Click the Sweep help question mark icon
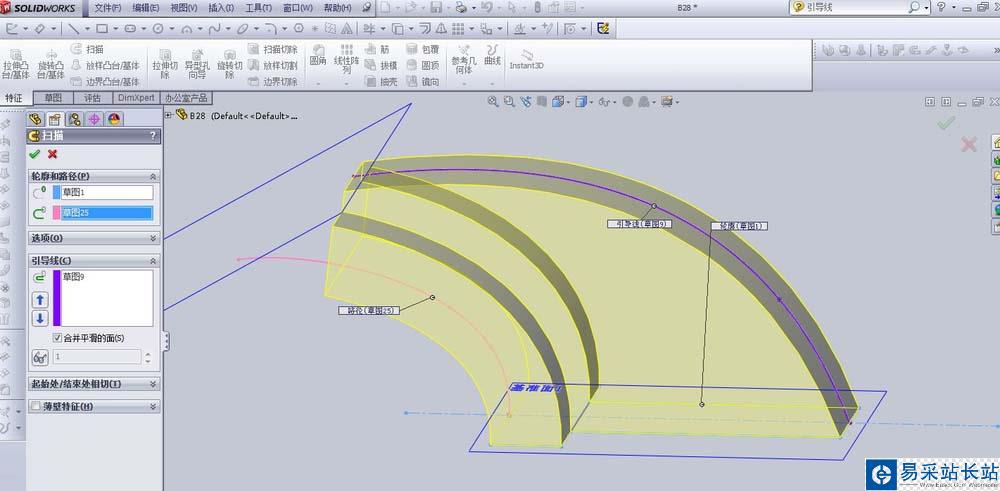Viewport: 1000px width, 491px height. (x=153, y=135)
